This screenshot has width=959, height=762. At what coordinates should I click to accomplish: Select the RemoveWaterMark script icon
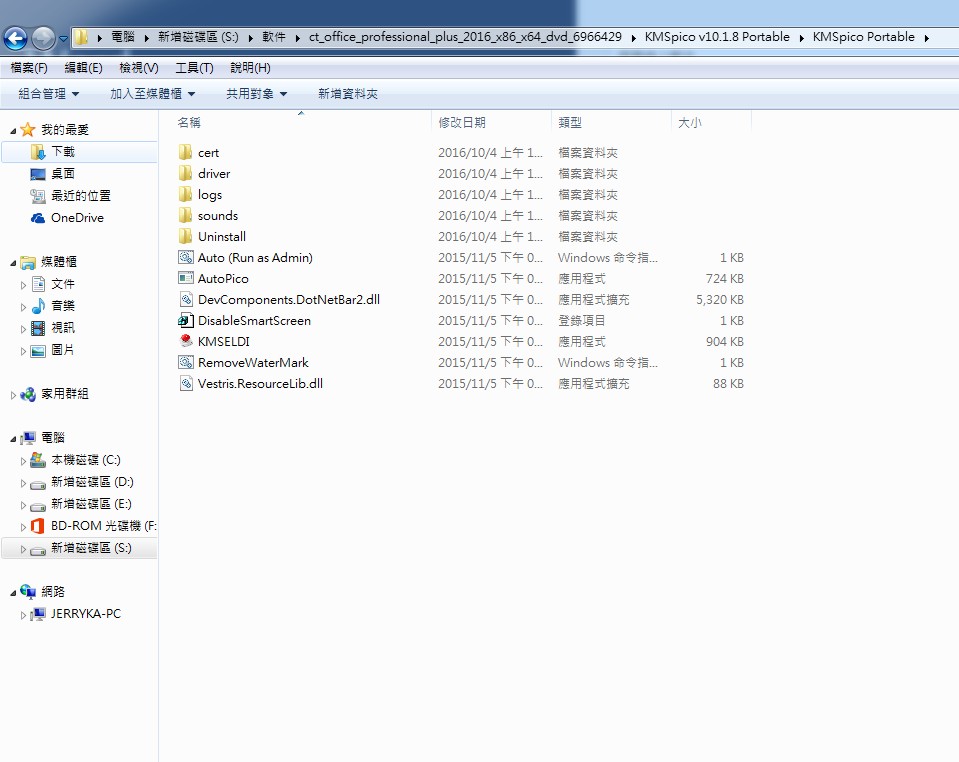[x=186, y=362]
